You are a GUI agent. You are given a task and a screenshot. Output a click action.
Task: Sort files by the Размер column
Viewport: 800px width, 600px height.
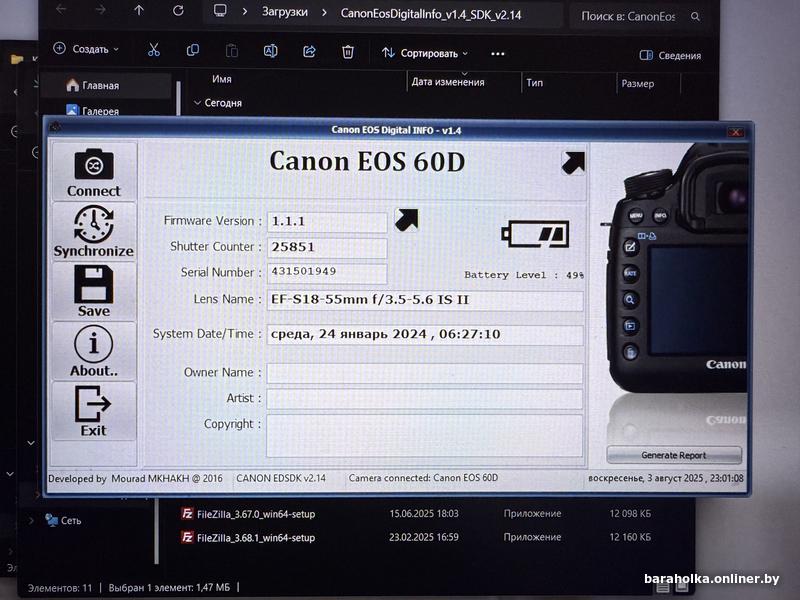638,84
